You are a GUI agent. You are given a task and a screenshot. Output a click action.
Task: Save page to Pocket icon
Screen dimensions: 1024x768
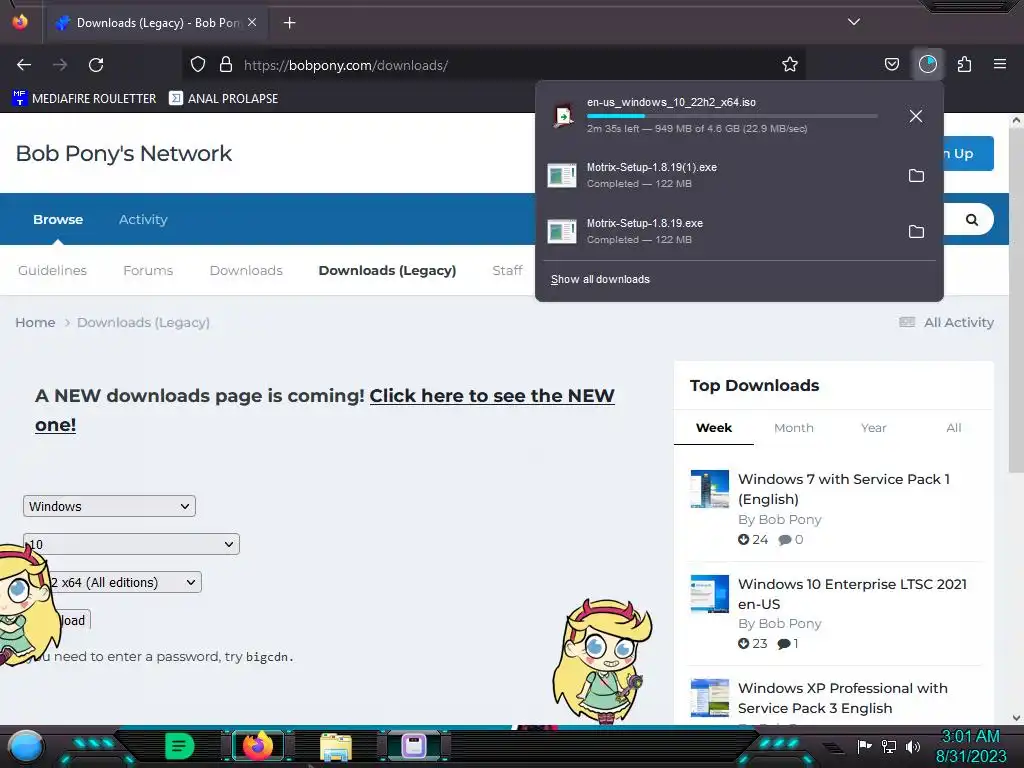pos(891,65)
